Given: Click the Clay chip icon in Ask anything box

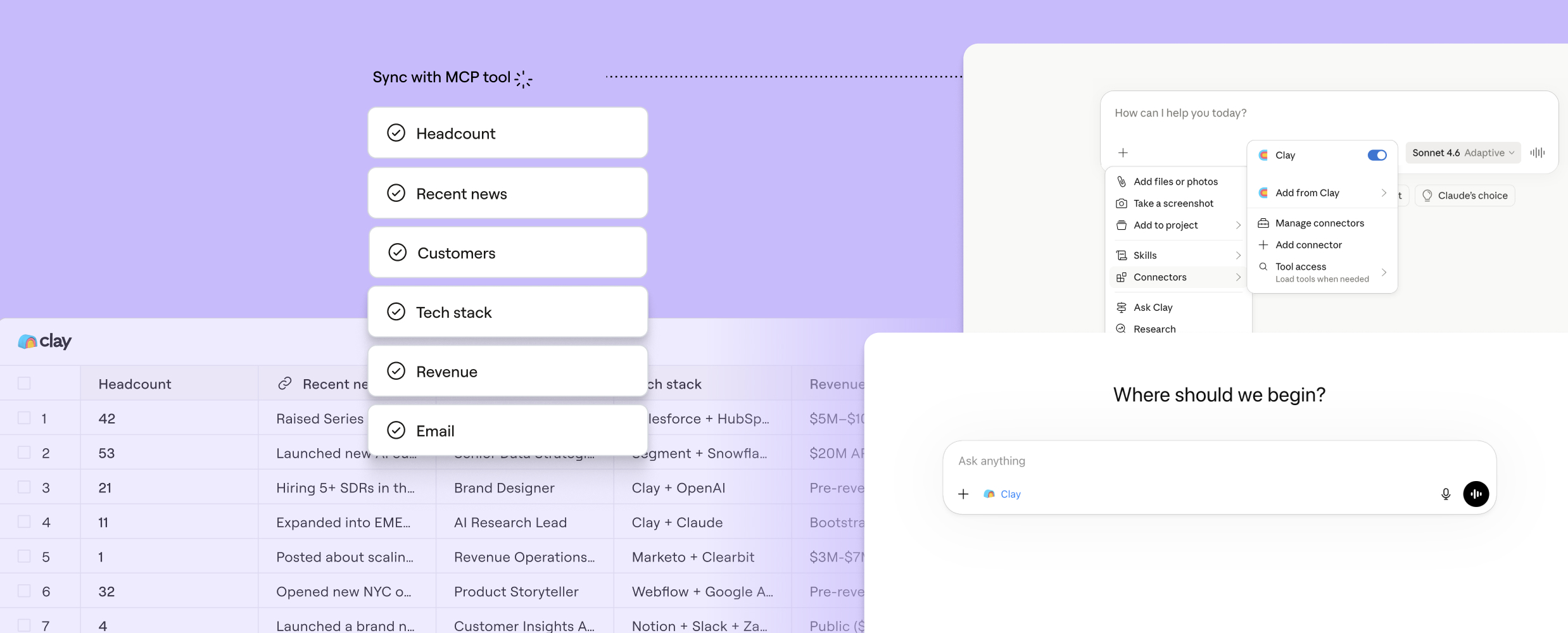Looking at the screenshot, I should click(x=989, y=494).
